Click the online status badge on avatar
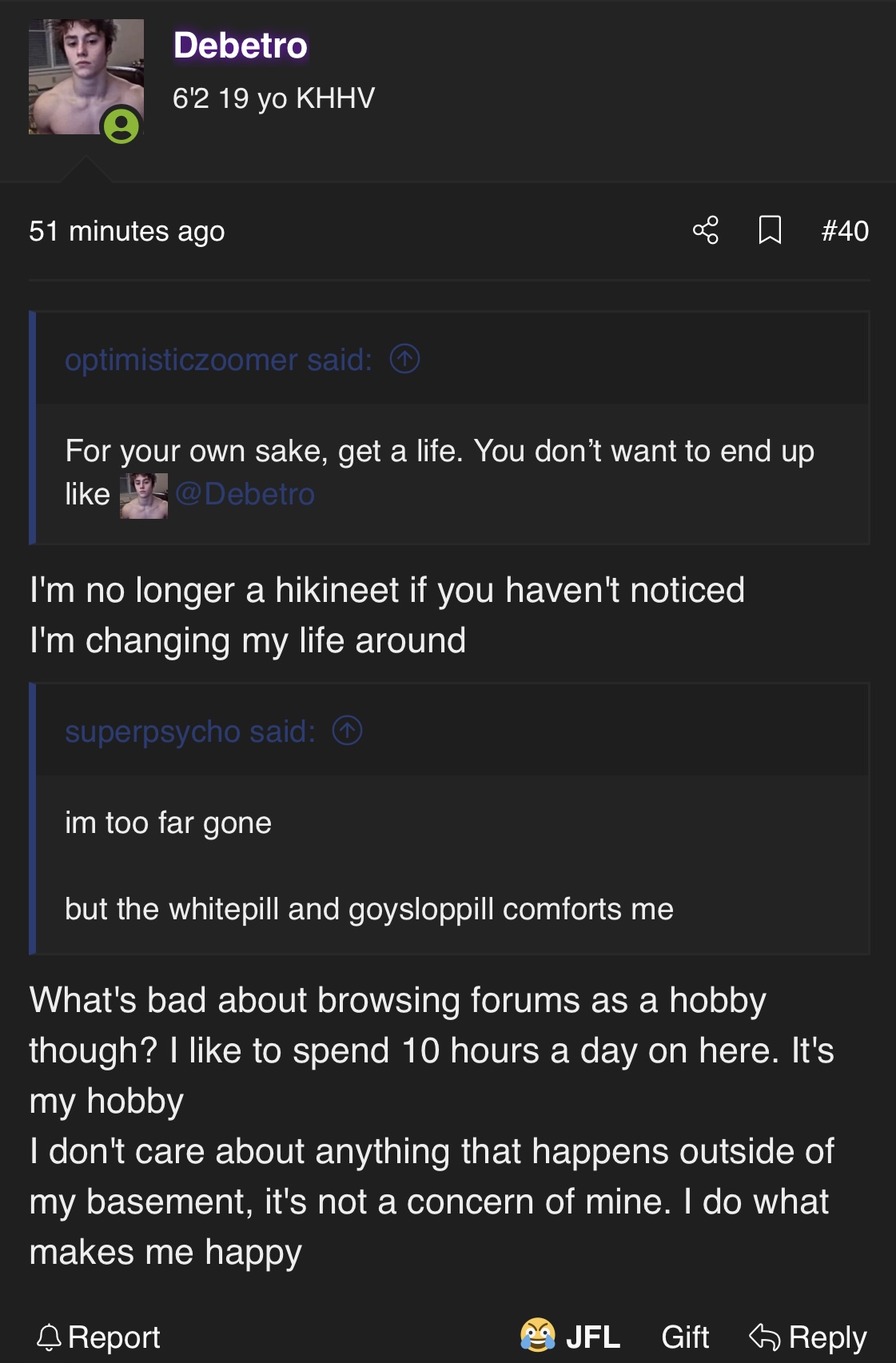This screenshot has width=896, height=1363. (121, 126)
